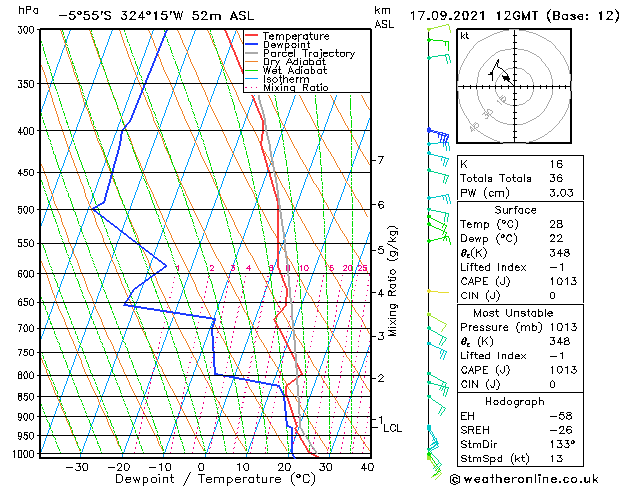
Task: Click the PW (cm) value 3.03
Action: coord(562,193)
